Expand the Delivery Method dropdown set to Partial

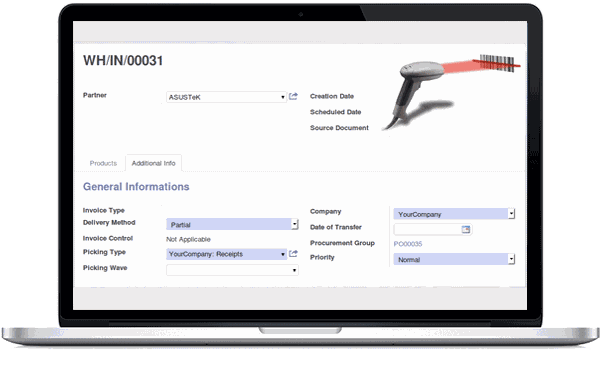(x=232, y=224)
